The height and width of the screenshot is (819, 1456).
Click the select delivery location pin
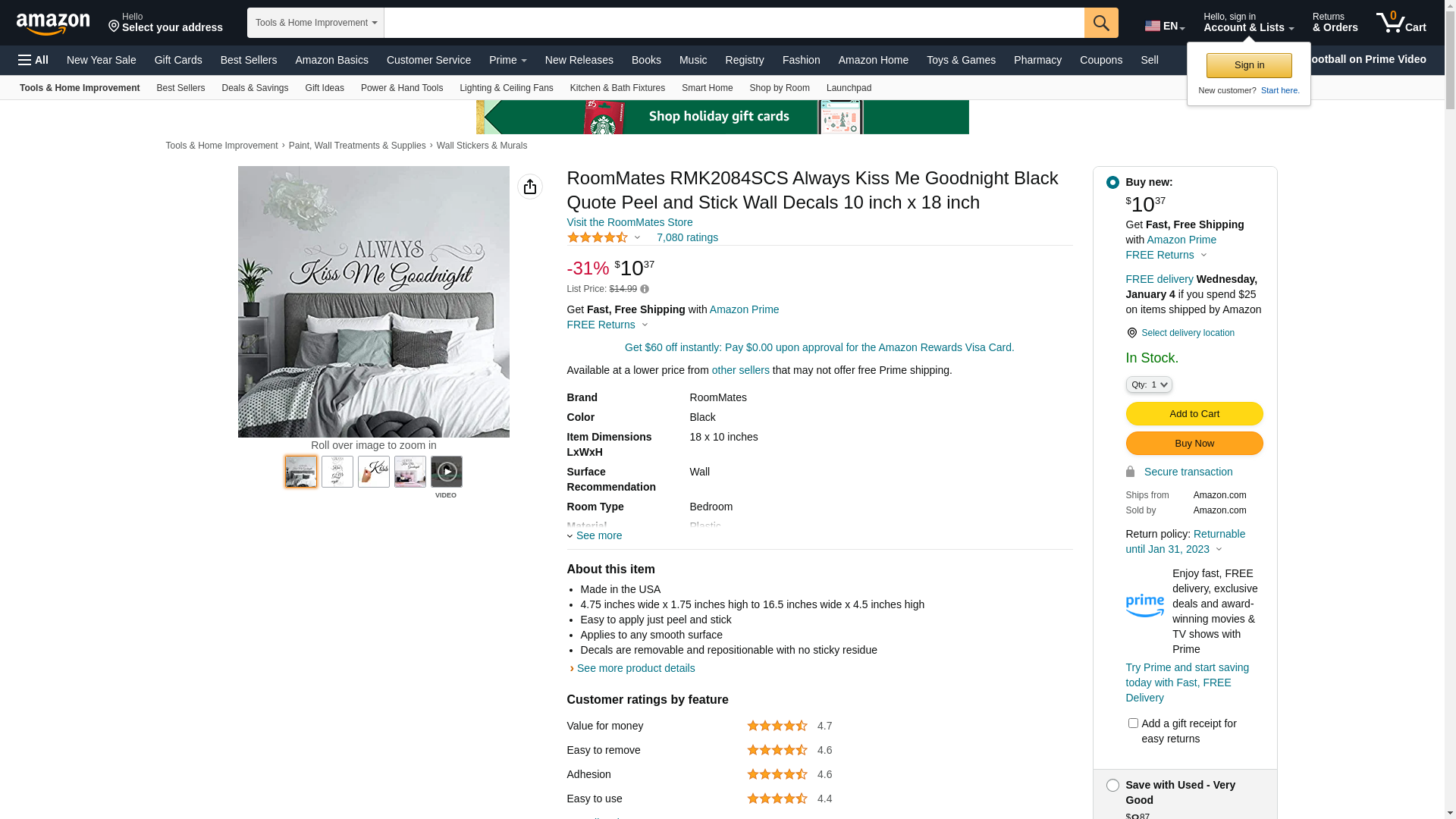[1132, 333]
